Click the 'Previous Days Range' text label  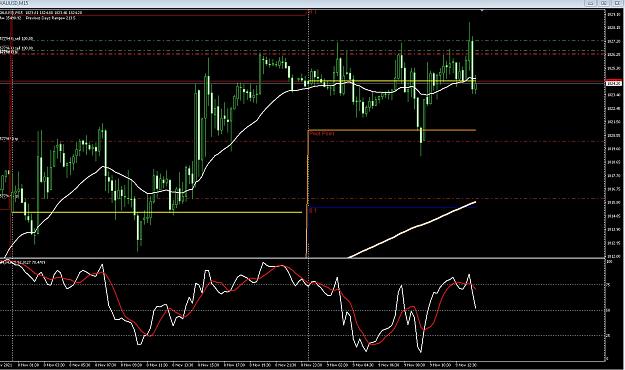(x=50, y=18)
